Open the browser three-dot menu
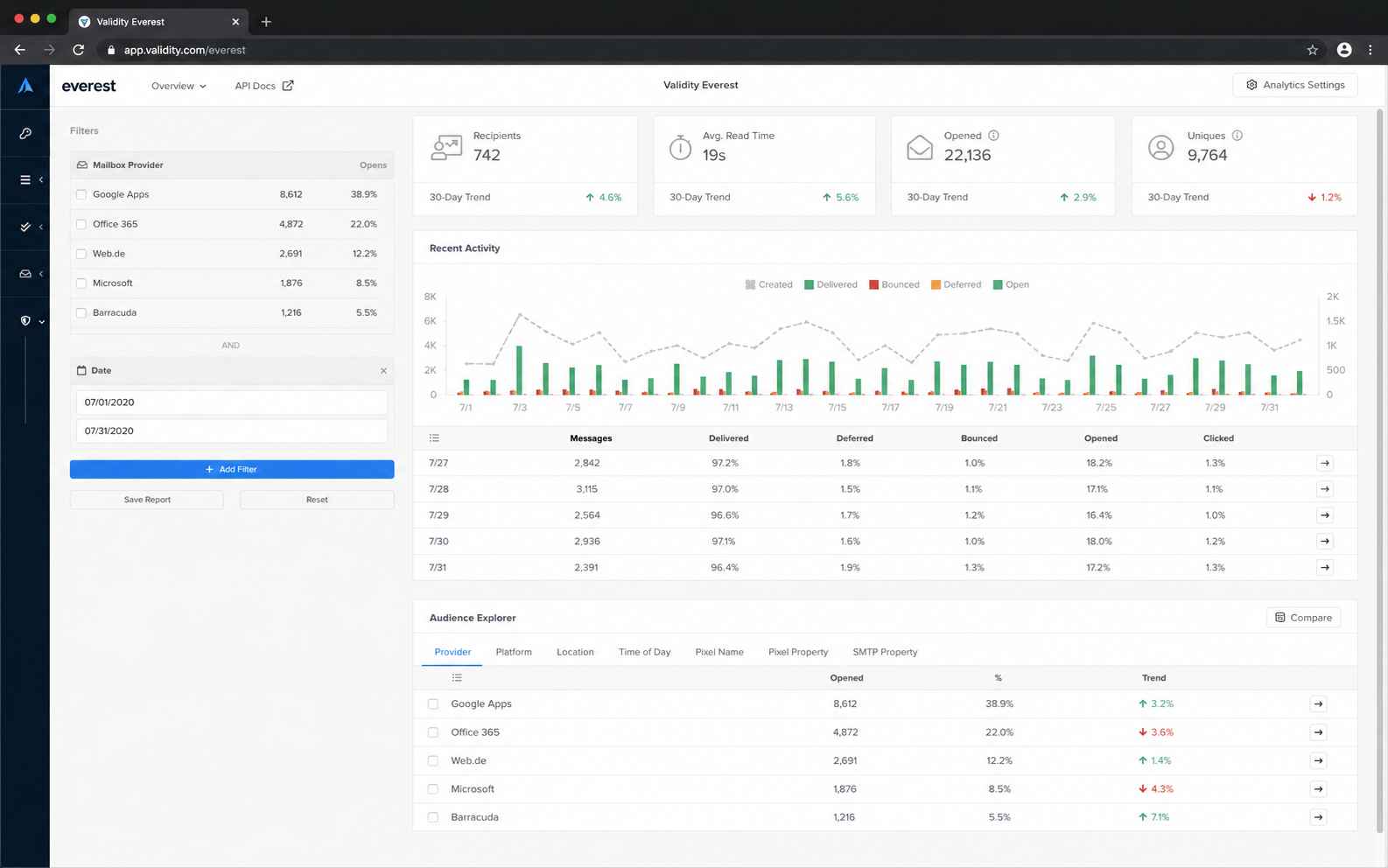1388x868 pixels. point(1370,50)
